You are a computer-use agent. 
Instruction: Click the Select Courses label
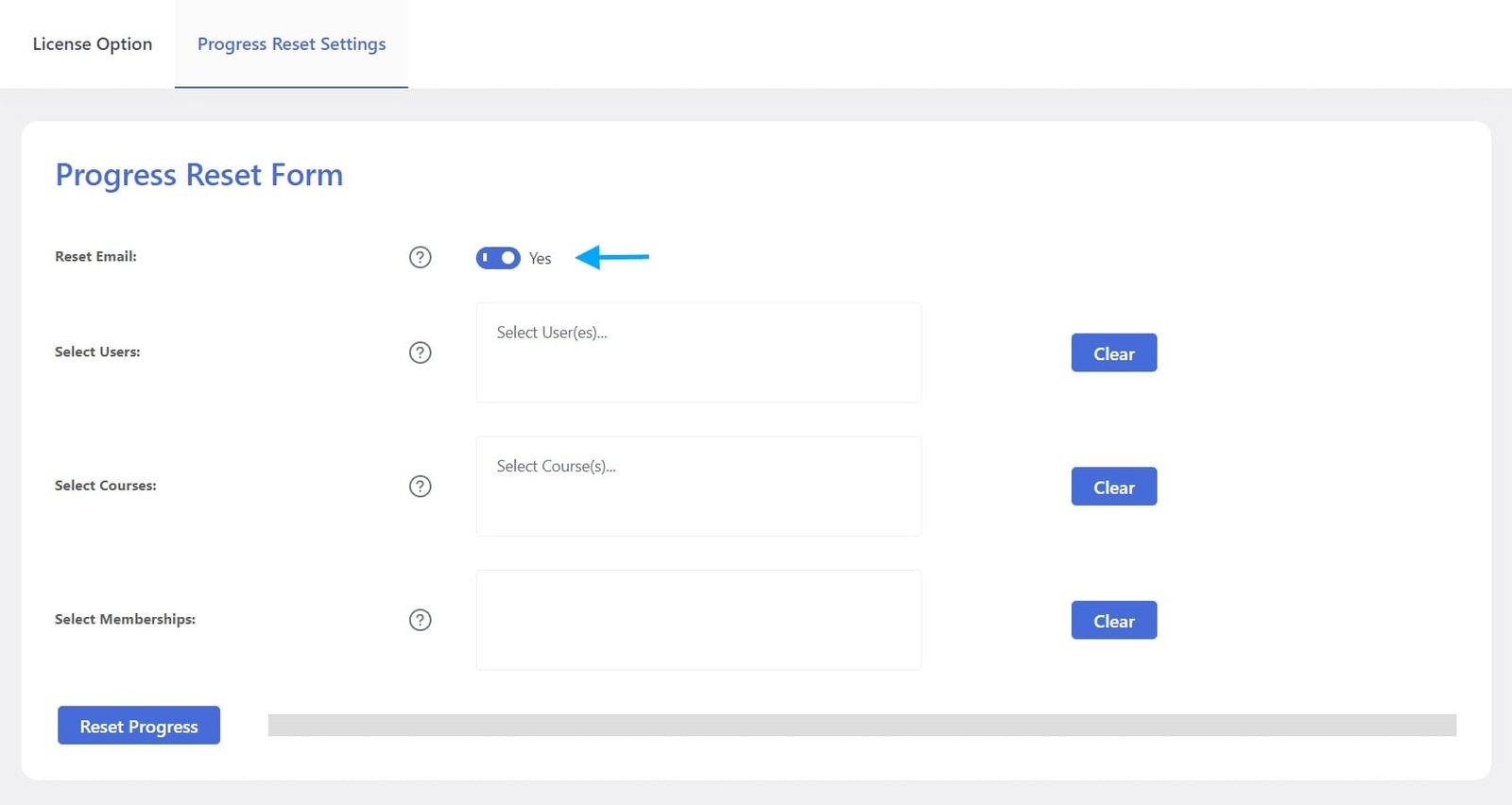[x=106, y=486]
